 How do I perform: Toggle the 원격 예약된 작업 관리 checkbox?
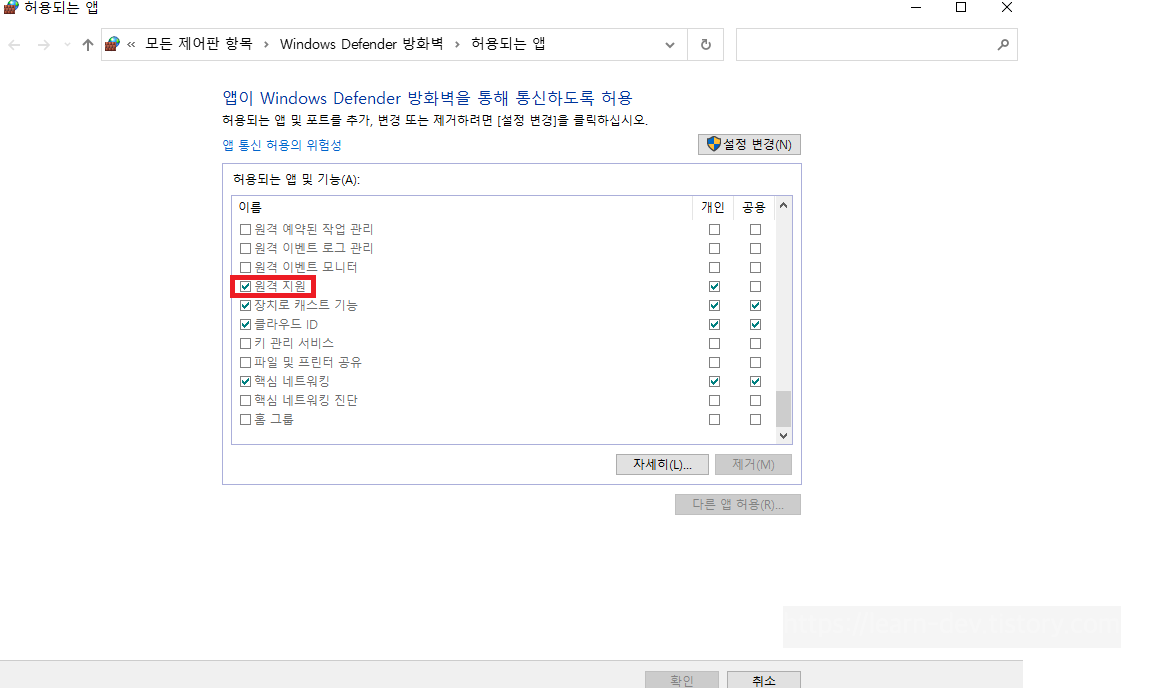[245, 230]
